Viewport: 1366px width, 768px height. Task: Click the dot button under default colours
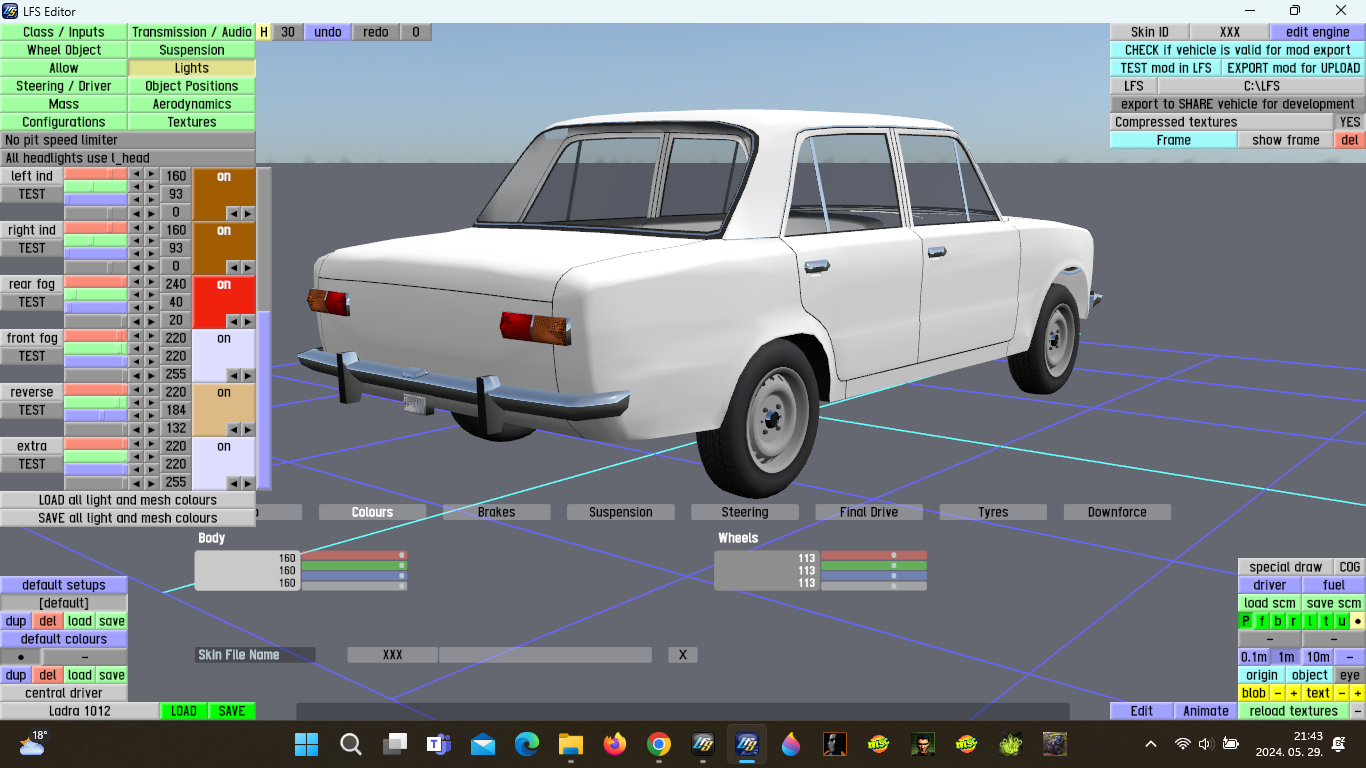pyautogui.click(x=21, y=657)
